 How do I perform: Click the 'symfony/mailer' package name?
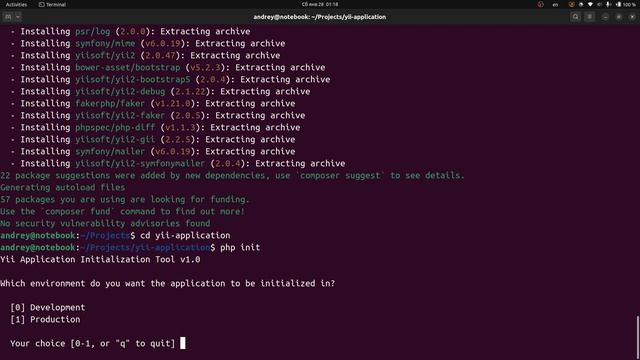point(110,151)
